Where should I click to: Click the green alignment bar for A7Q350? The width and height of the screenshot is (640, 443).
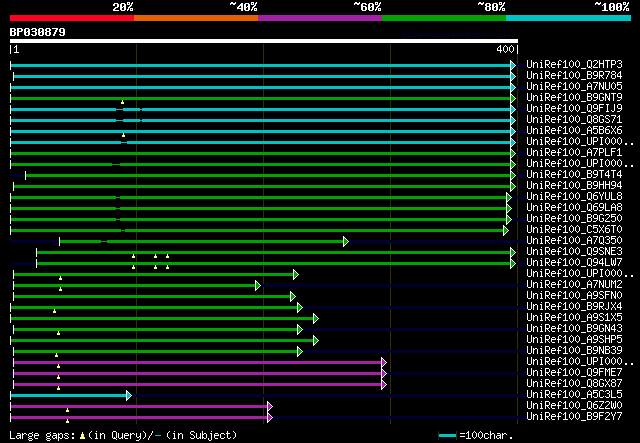202,242
